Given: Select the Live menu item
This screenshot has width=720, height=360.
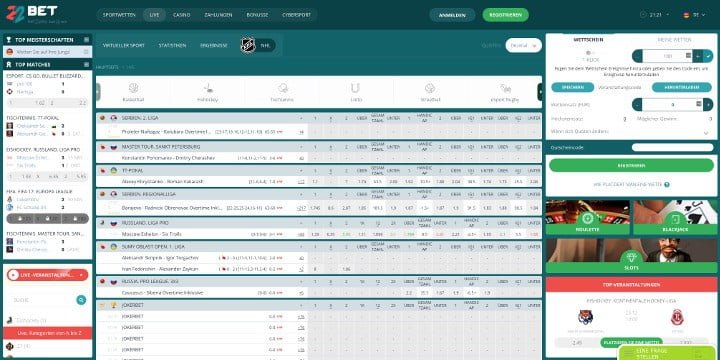Looking at the screenshot, I should 154,15.
